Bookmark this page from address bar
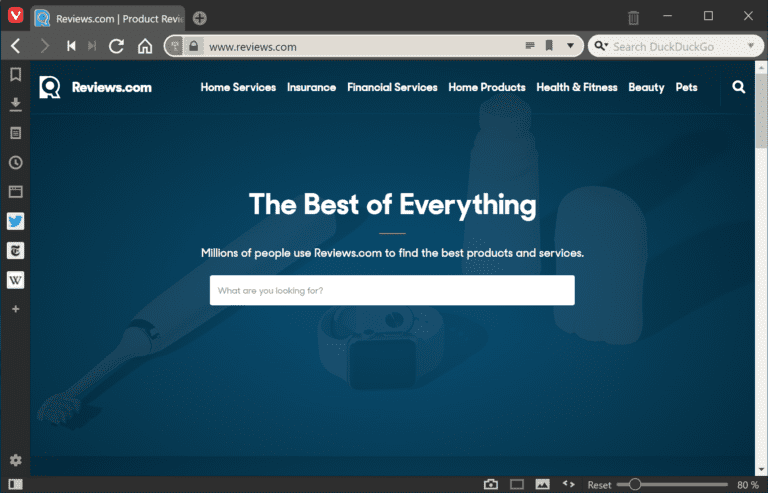This screenshot has width=768, height=493. [549, 46]
